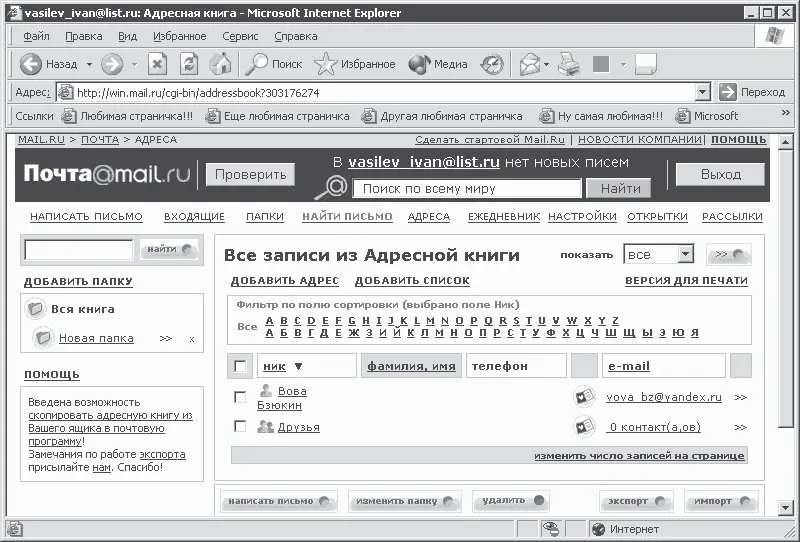Stop page loading with the X icon
800x542 pixels.
pyautogui.click(x=158, y=64)
